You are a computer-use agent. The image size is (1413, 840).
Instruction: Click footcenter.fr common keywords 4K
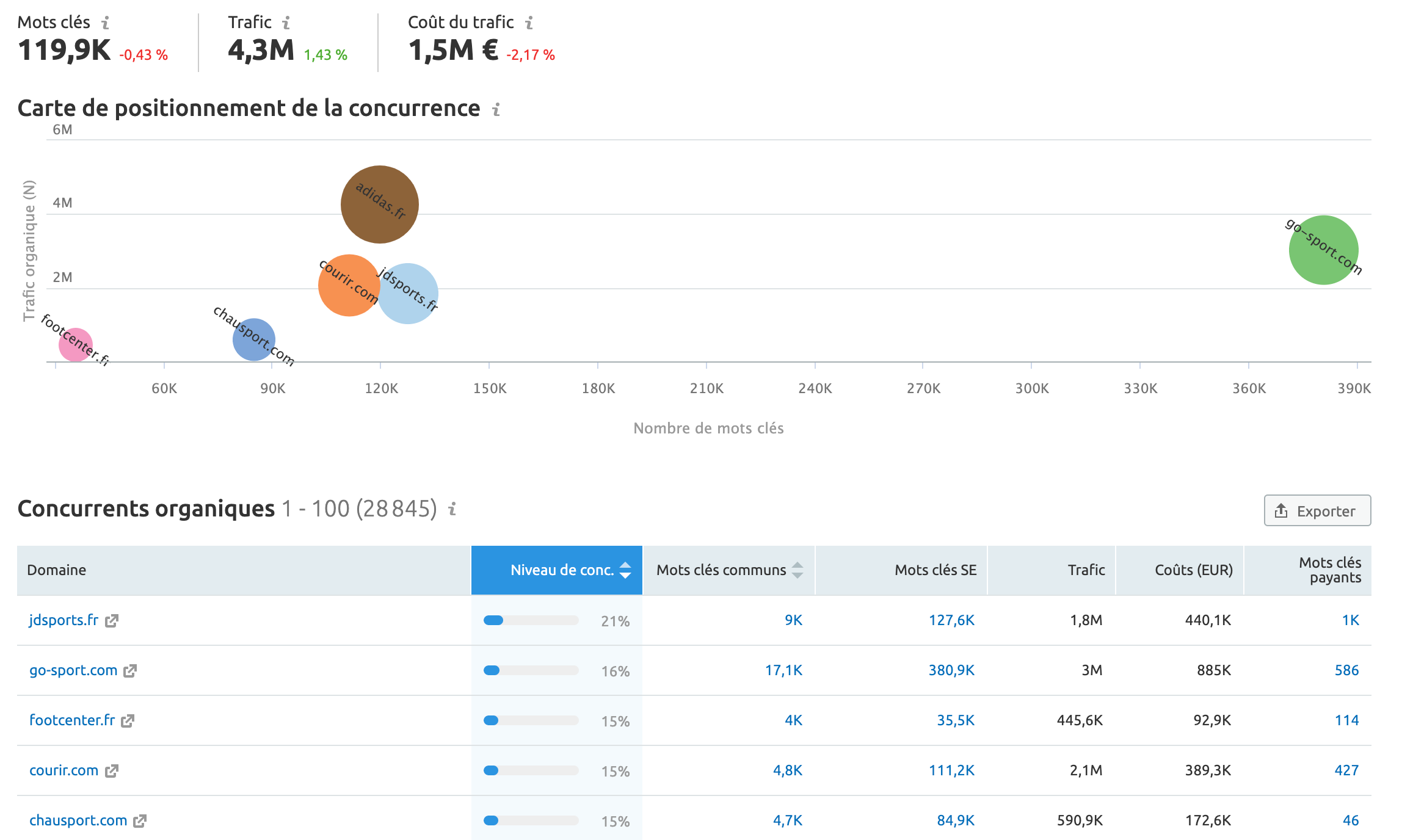793,720
